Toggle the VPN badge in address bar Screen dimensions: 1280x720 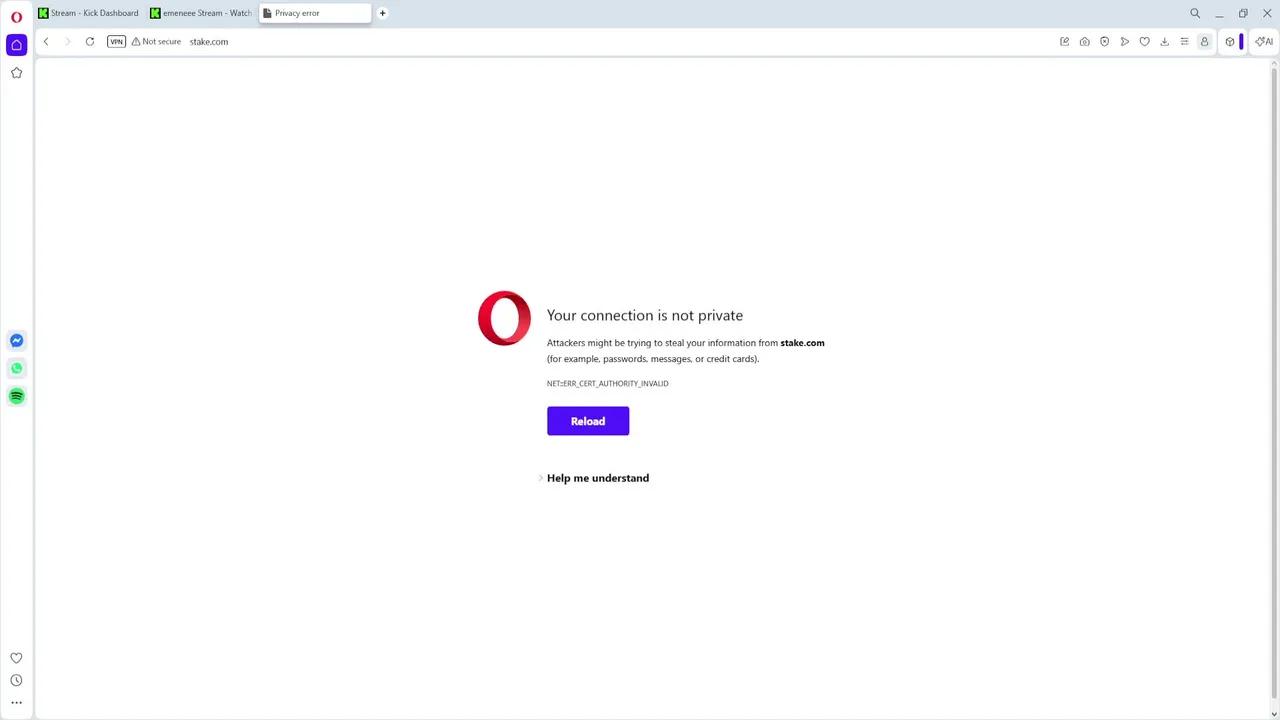(x=116, y=42)
